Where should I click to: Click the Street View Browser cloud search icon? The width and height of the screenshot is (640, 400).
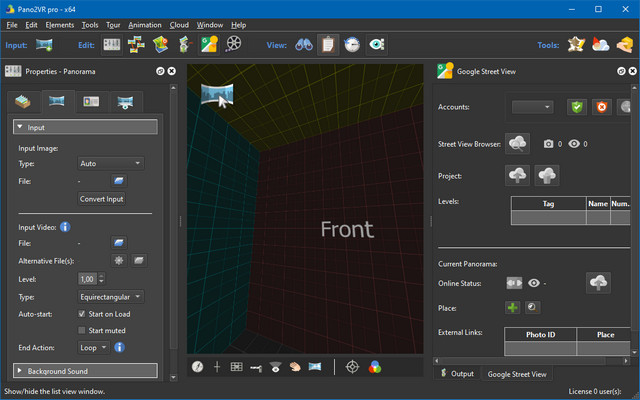(517, 144)
